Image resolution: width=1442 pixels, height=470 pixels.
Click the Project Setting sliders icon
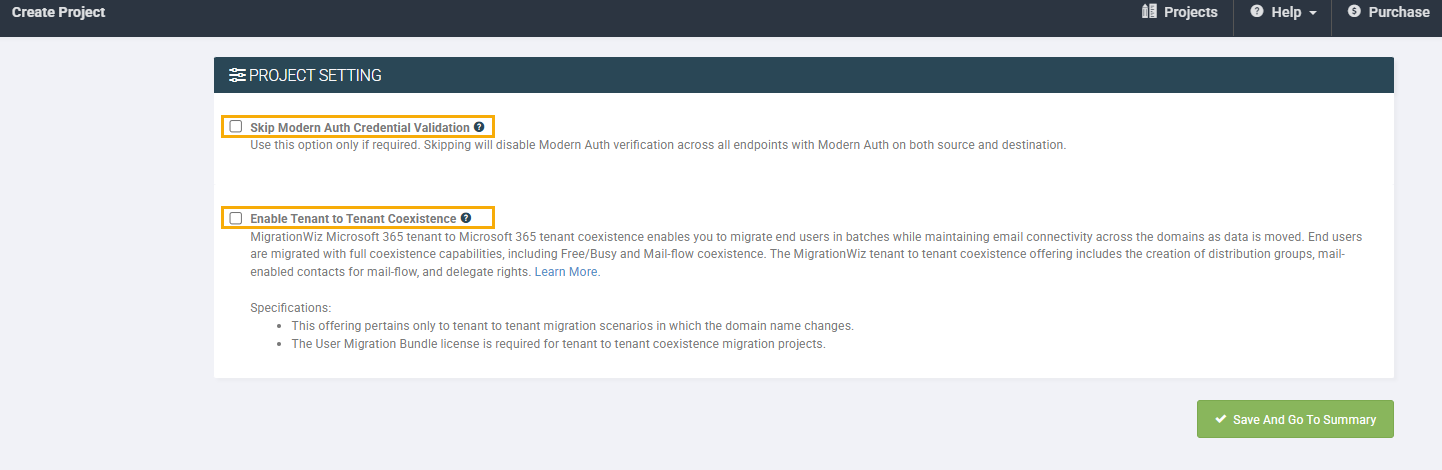click(x=237, y=75)
